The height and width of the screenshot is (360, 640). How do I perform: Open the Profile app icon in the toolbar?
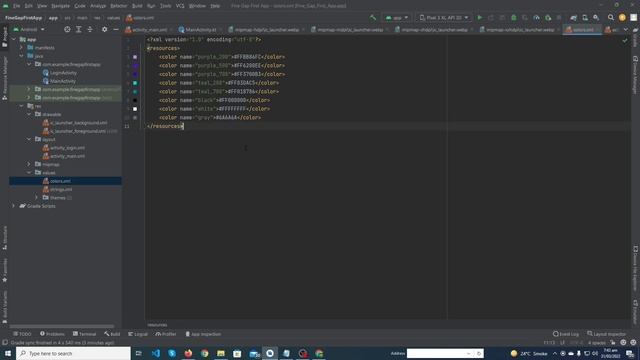coord(536,18)
